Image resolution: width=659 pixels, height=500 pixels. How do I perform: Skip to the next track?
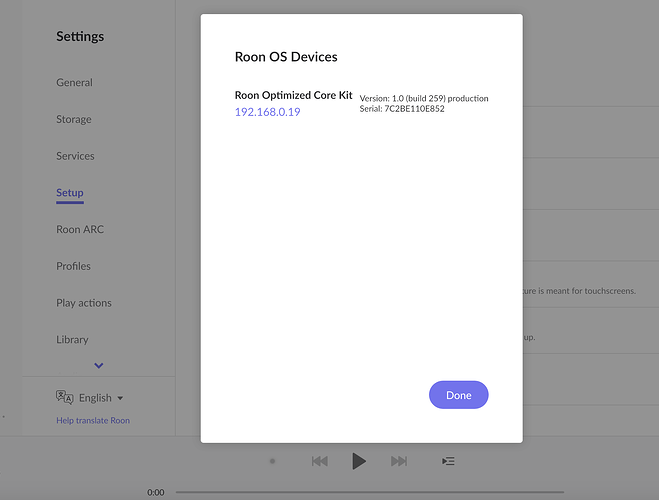coord(399,461)
